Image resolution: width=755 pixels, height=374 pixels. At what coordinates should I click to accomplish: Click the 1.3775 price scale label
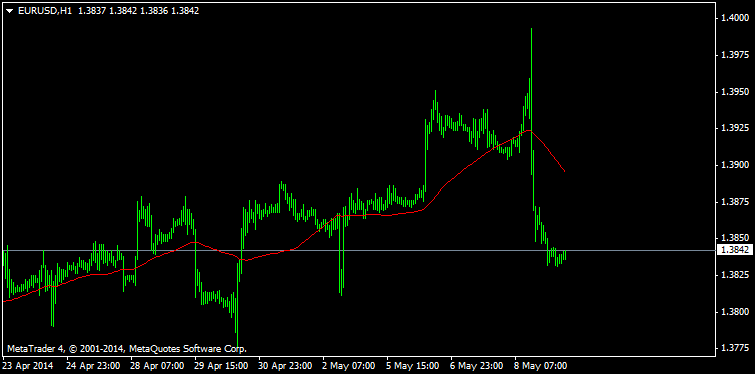[x=734, y=348]
